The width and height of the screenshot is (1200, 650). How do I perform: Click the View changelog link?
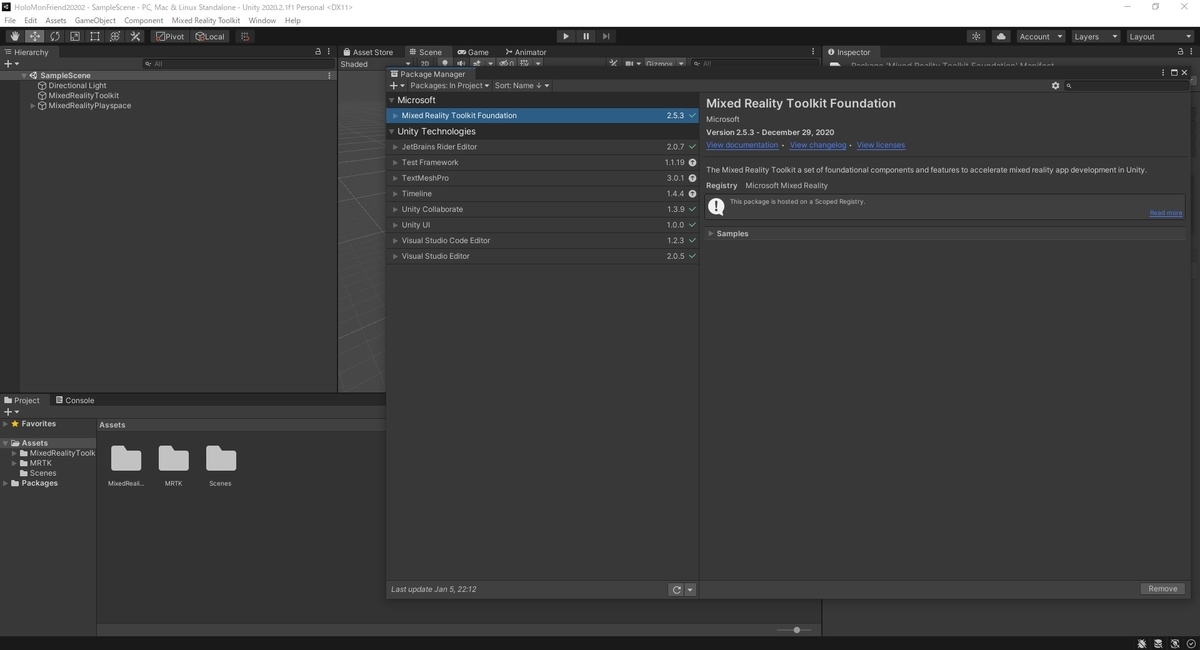point(818,145)
